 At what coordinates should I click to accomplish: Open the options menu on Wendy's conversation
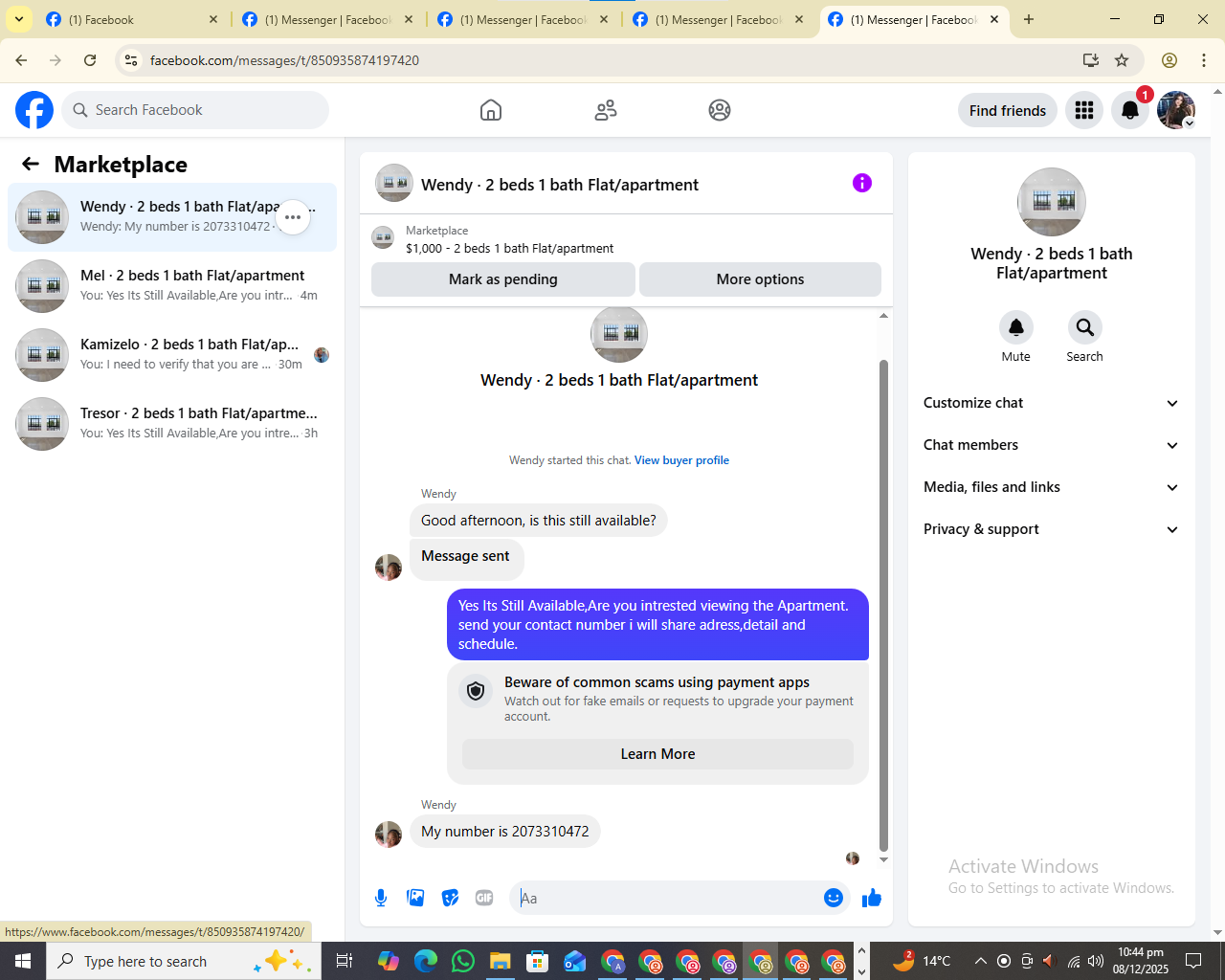293,217
